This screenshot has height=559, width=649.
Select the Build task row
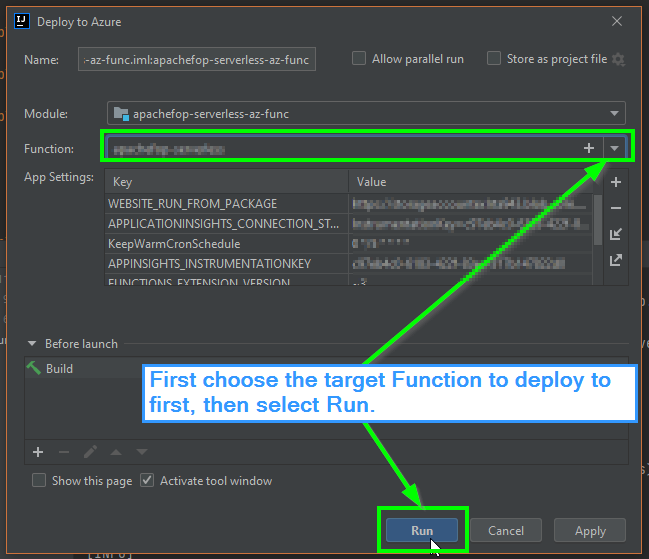pos(326,368)
